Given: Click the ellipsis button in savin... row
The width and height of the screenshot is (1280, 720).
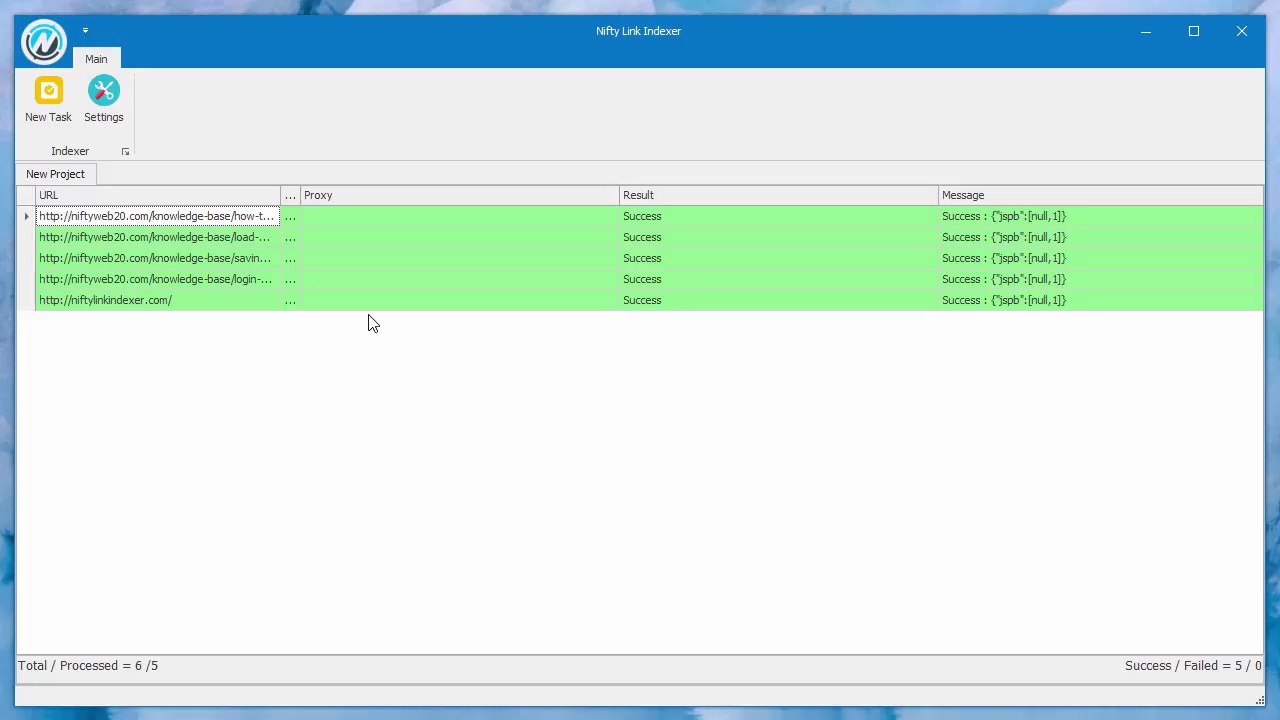Looking at the screenshot, I should (x=290, y=258).
